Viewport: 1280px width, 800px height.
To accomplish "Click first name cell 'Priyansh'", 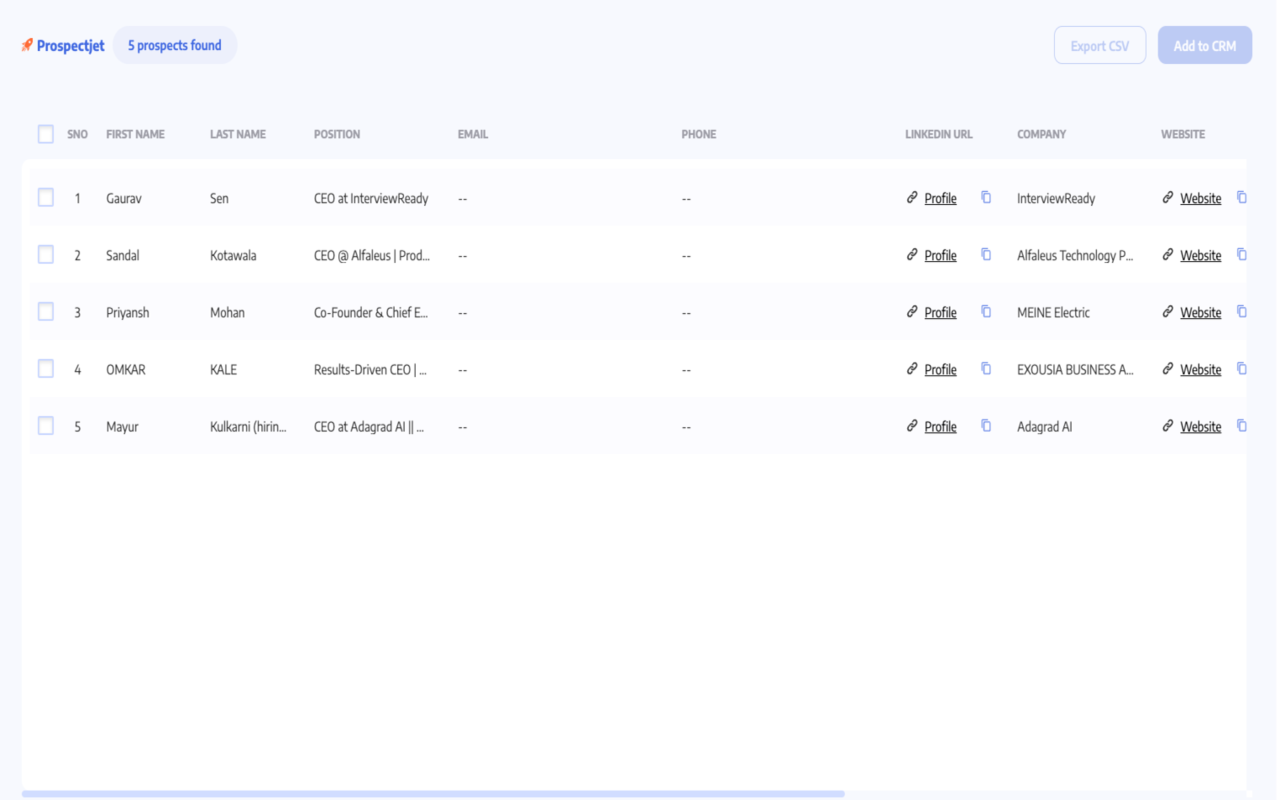I will pos(128,312).
